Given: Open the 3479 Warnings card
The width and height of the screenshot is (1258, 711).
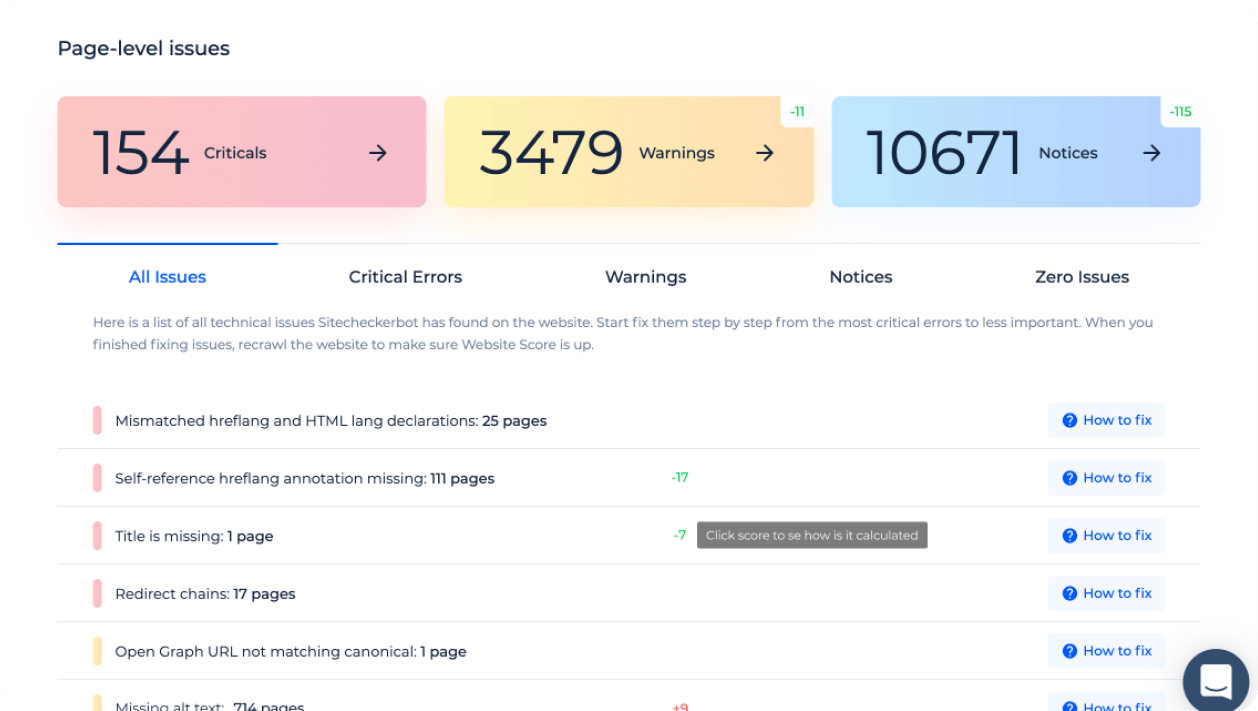Looking at the screenshot, I should 628,152.
